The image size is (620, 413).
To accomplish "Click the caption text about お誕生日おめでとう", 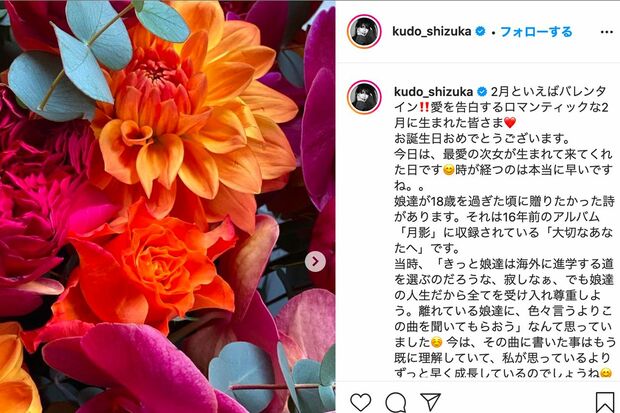I will coord(482,138).
